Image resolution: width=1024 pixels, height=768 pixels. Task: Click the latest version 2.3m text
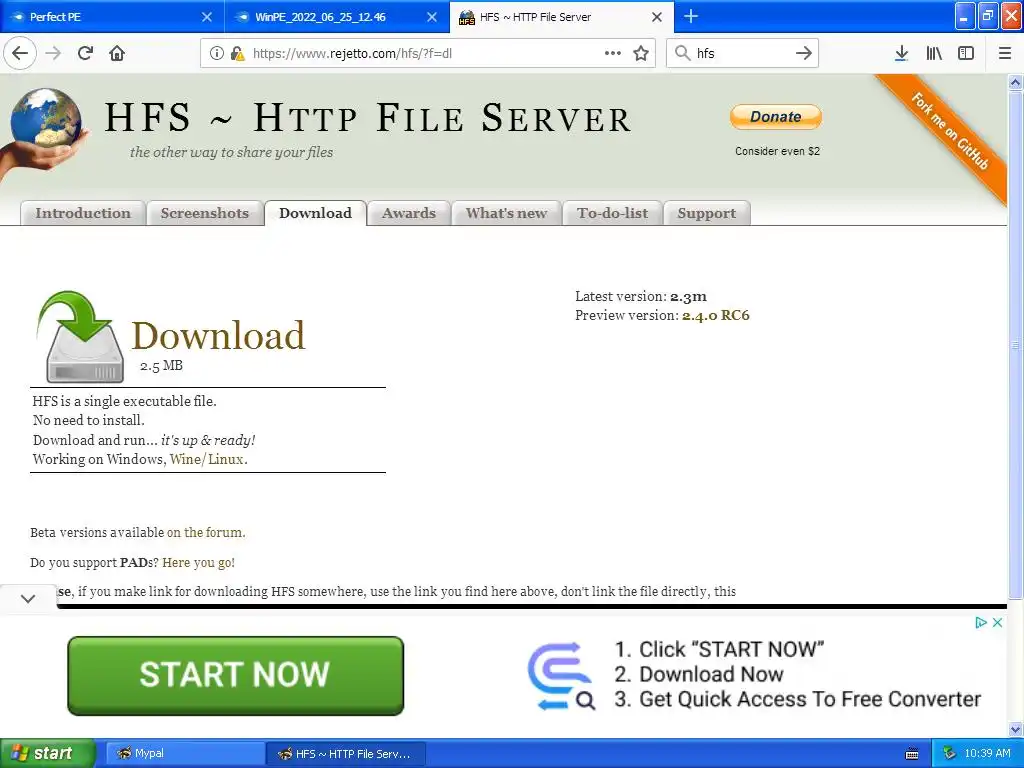point(688,296)
